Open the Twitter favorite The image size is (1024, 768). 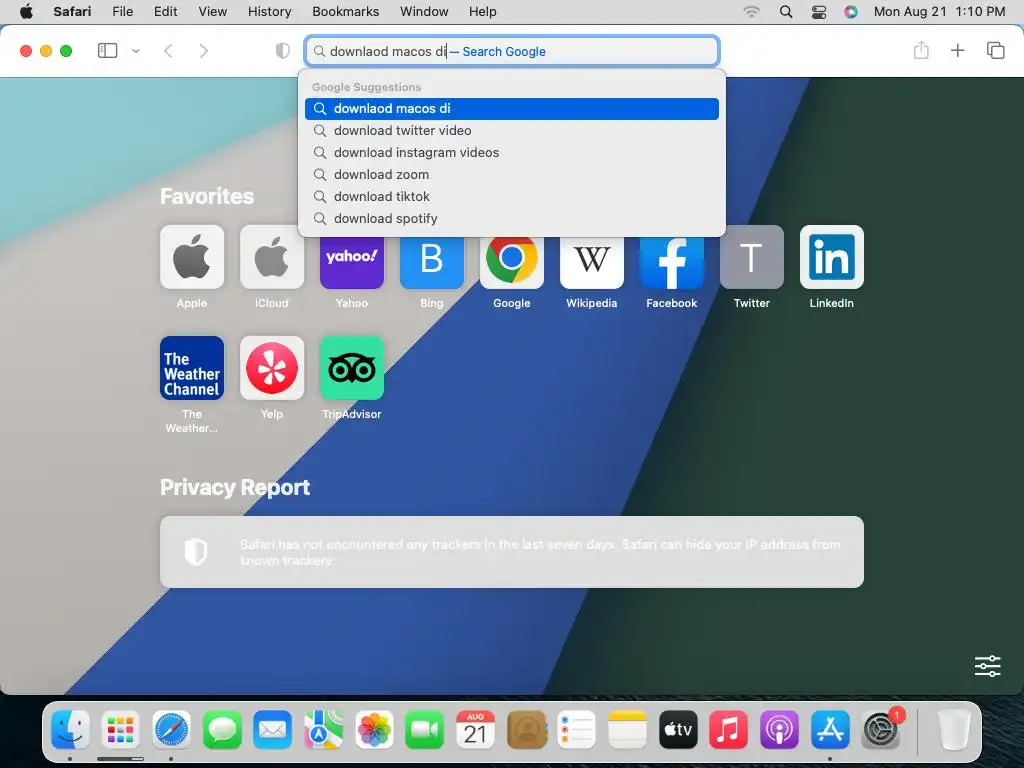pyautogui.click(x=752, y=257)
